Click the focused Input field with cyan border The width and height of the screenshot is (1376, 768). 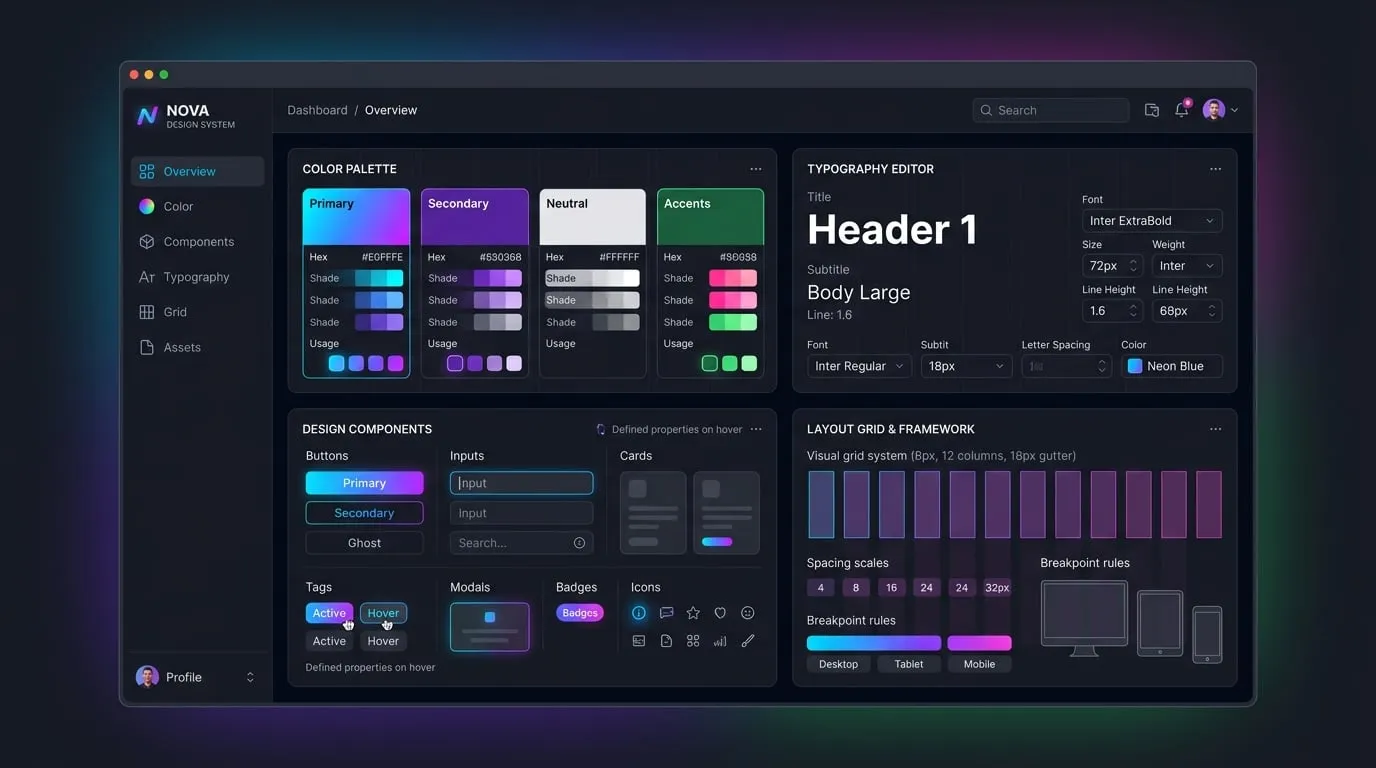[x=521, y=483]
